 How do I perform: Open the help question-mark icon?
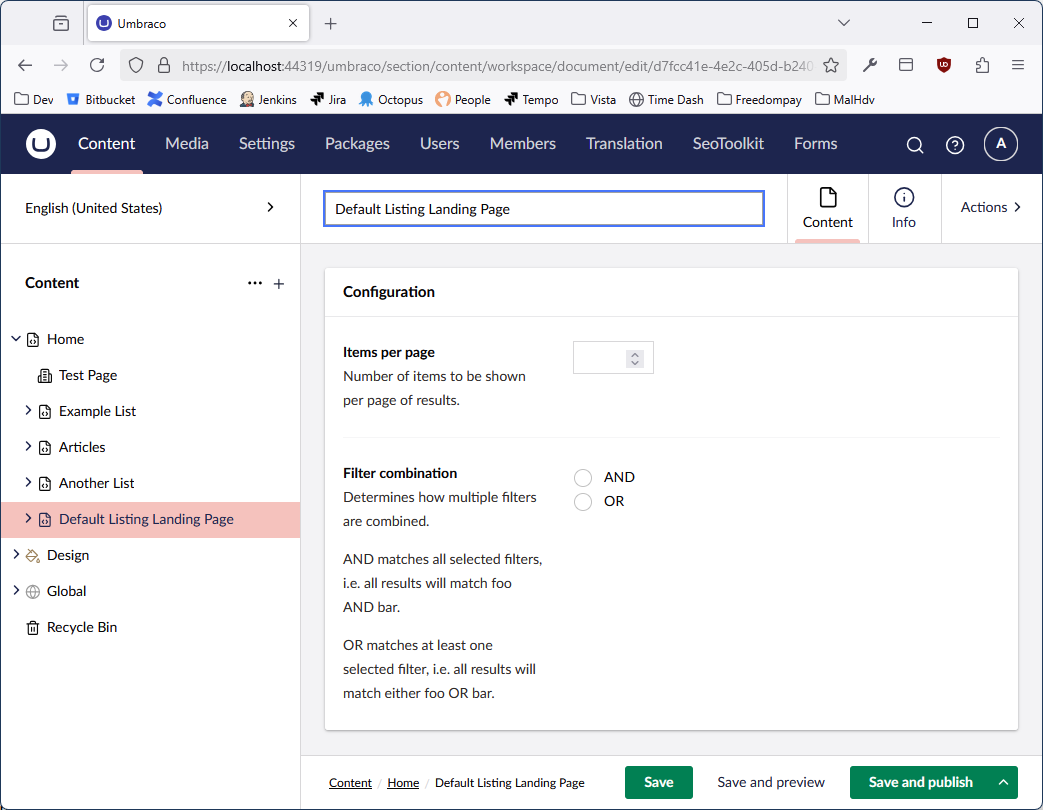click(955, 144)
